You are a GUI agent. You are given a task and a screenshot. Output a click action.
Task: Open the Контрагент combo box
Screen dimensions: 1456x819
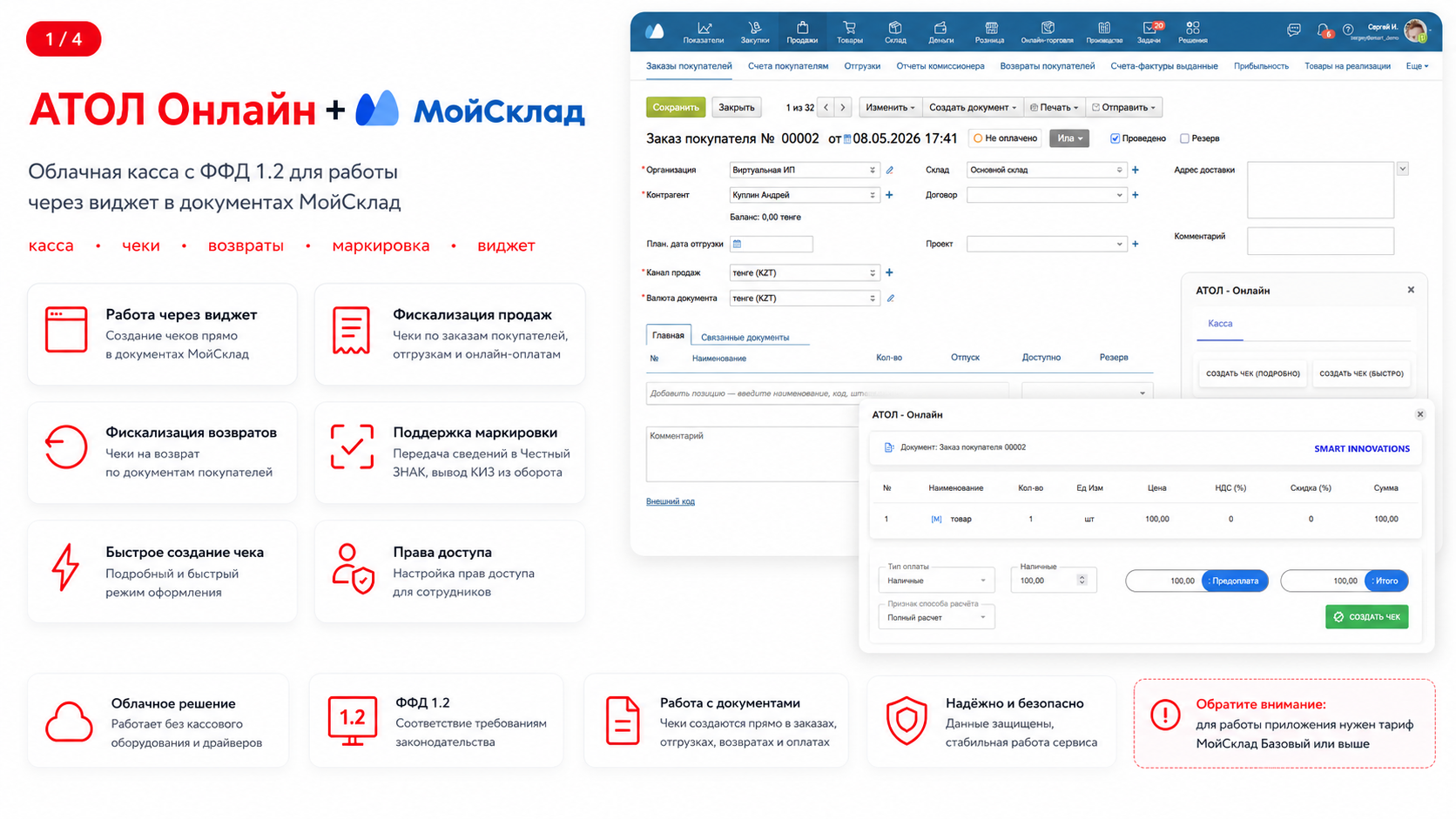(804, 195)
